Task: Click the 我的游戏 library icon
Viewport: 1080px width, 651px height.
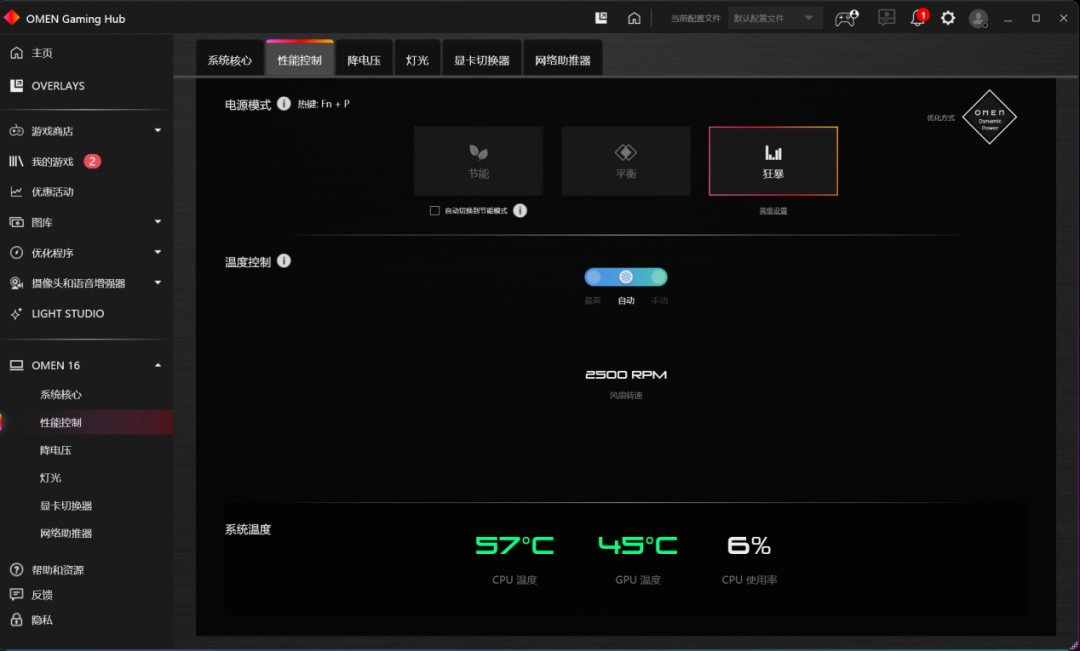Action: tap(17, 161)
